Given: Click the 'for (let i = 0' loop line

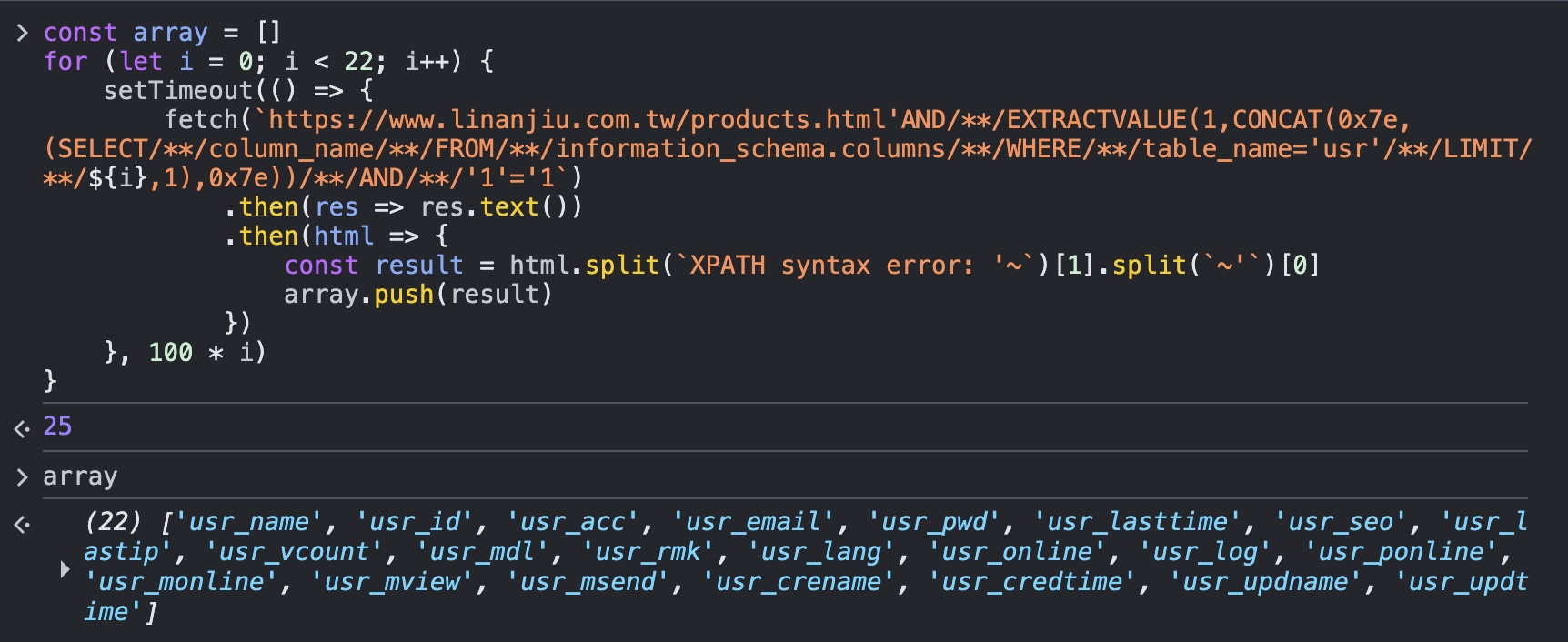Looking at the screenshot, I should tap(268, 62).
